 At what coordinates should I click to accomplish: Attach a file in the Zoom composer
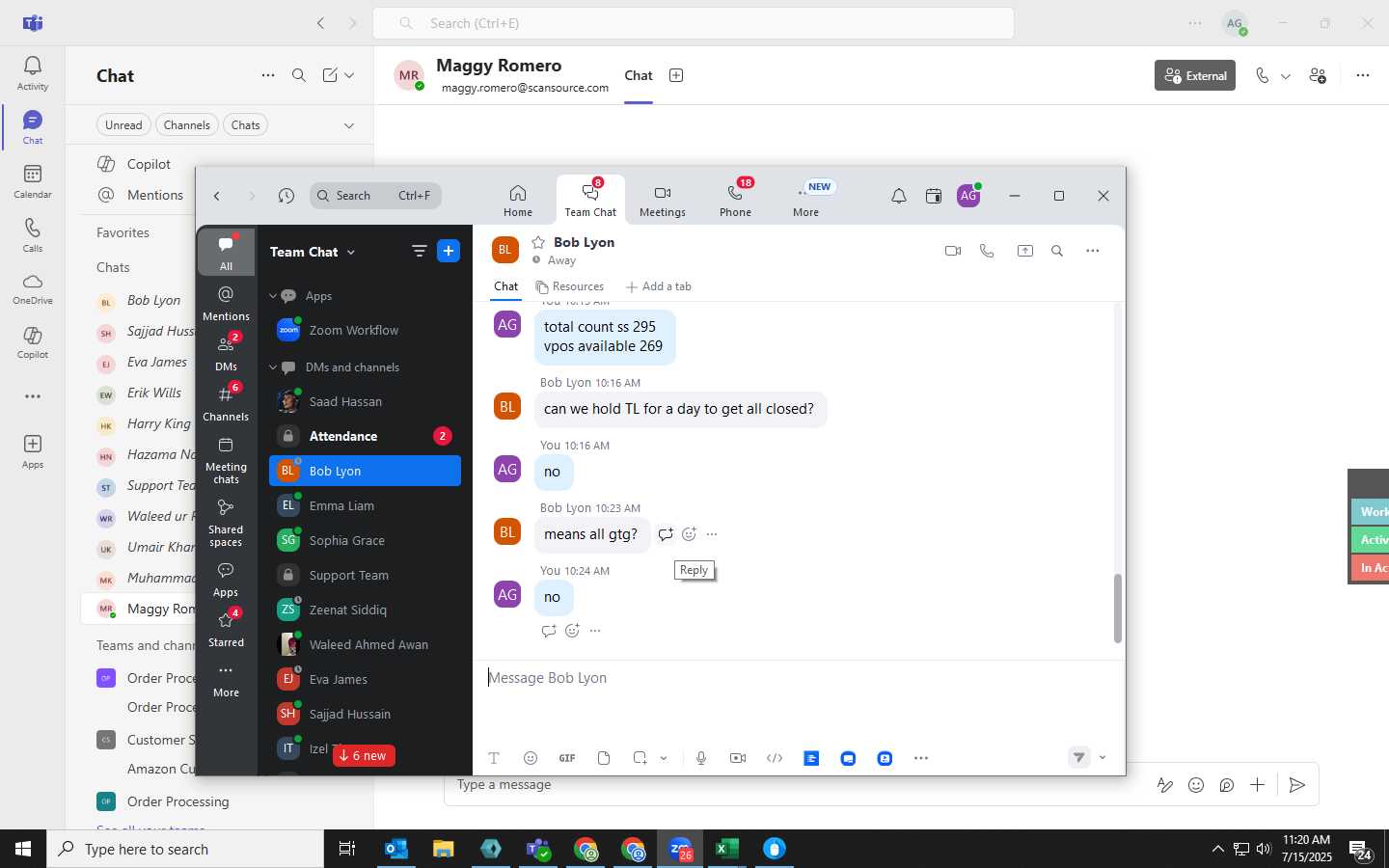pyautogui.click(x=604, y=758)
